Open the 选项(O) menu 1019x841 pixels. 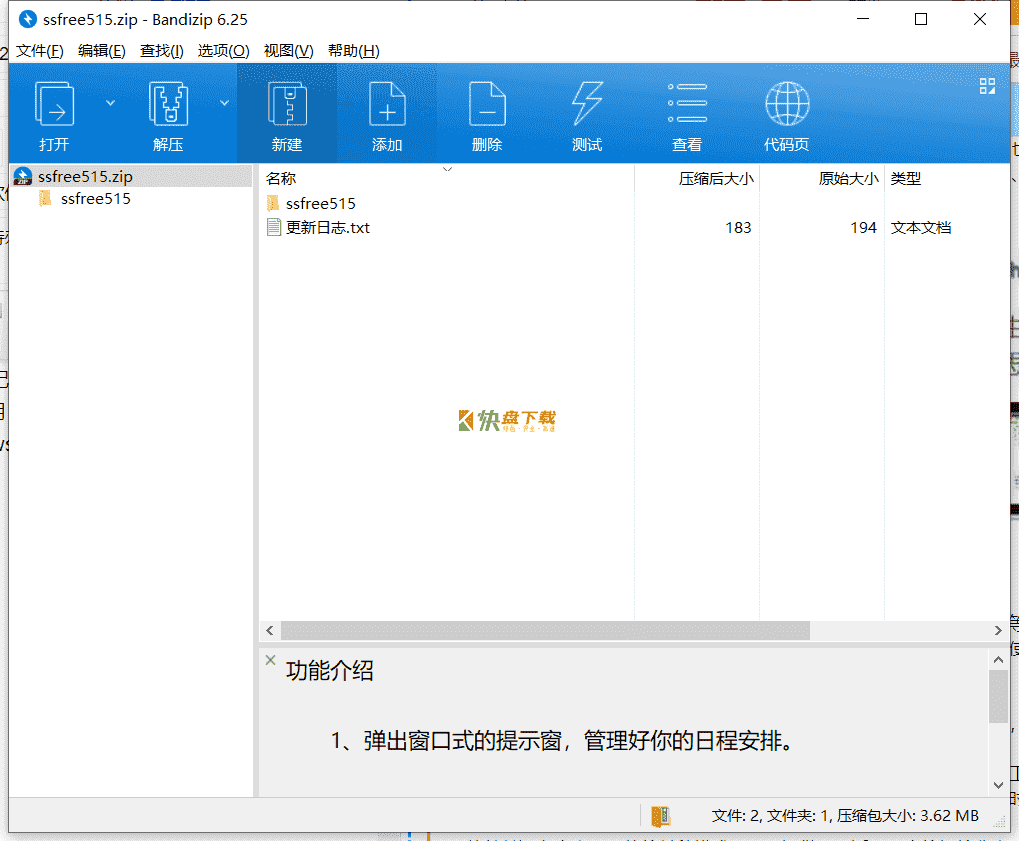click(x=224, y=51)
